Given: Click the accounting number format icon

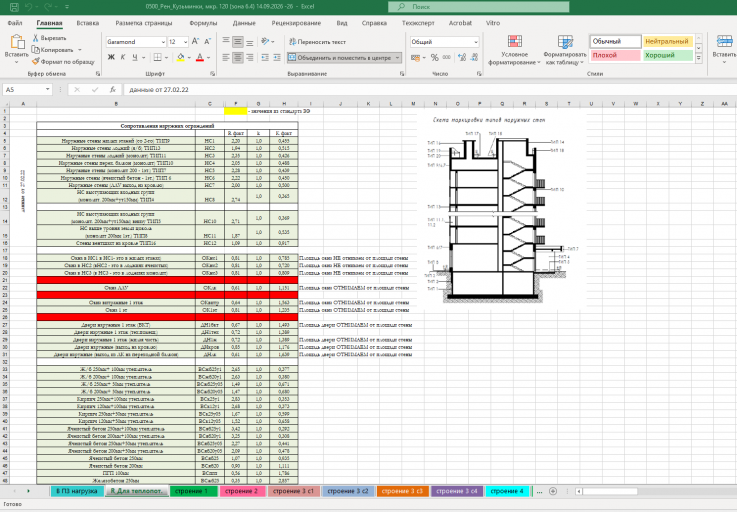Looking at the screenshot, I should pyautogui.click(x=416, y=57).
